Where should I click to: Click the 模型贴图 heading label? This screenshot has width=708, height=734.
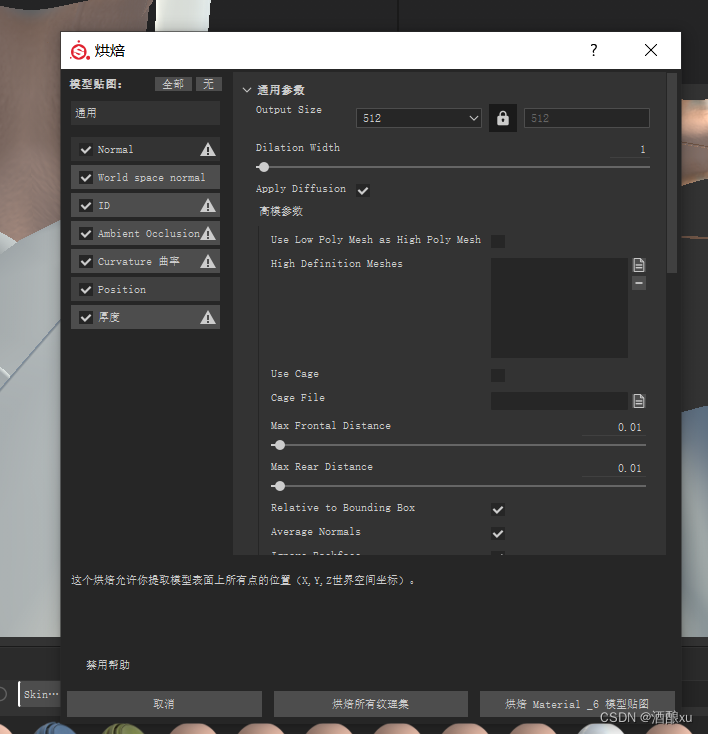click(x=96, y=84)
